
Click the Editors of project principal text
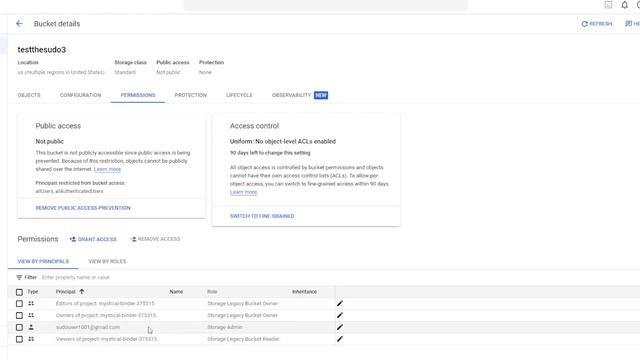pos(105,304)
